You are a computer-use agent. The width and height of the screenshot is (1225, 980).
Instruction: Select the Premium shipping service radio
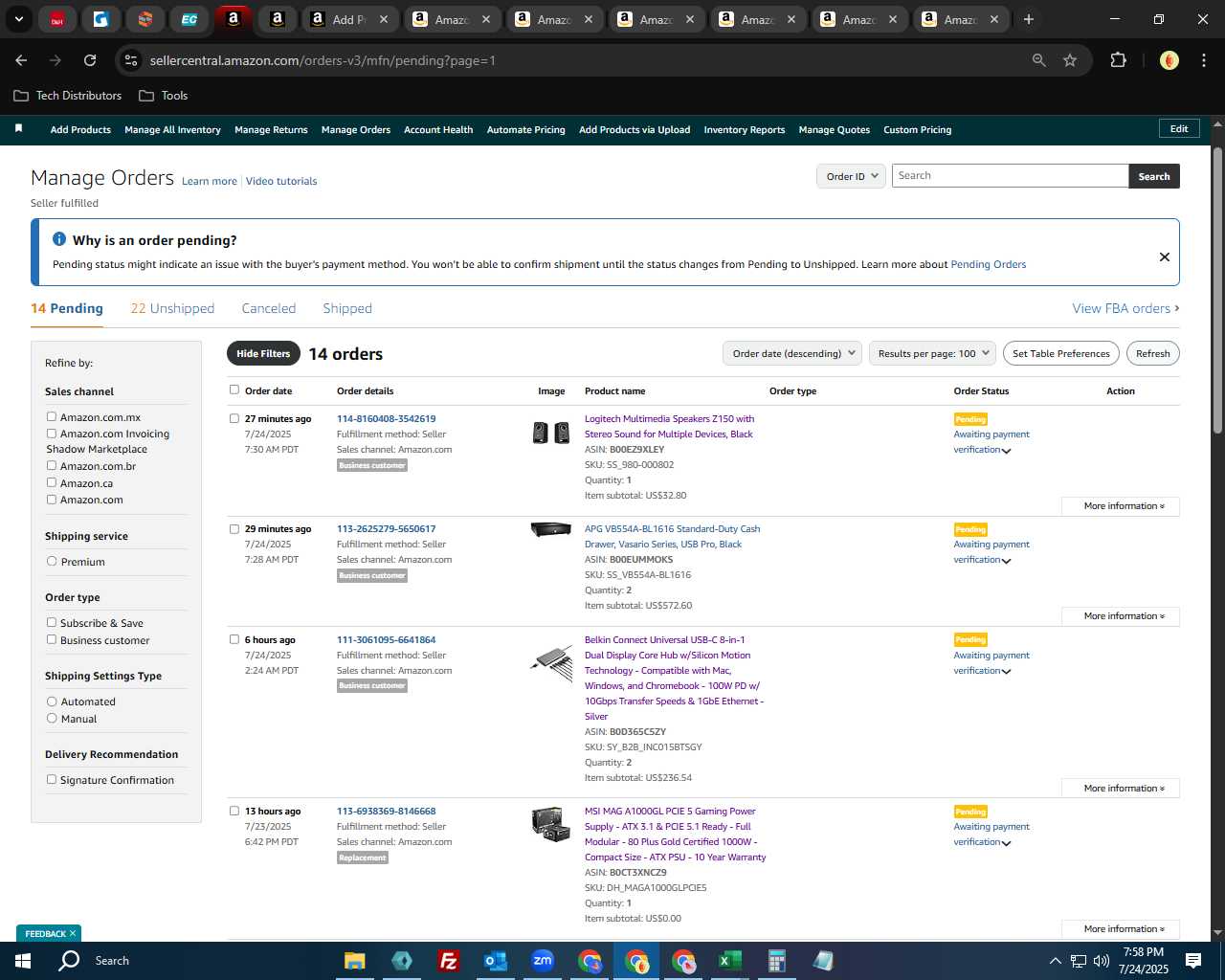click(52, 561)
